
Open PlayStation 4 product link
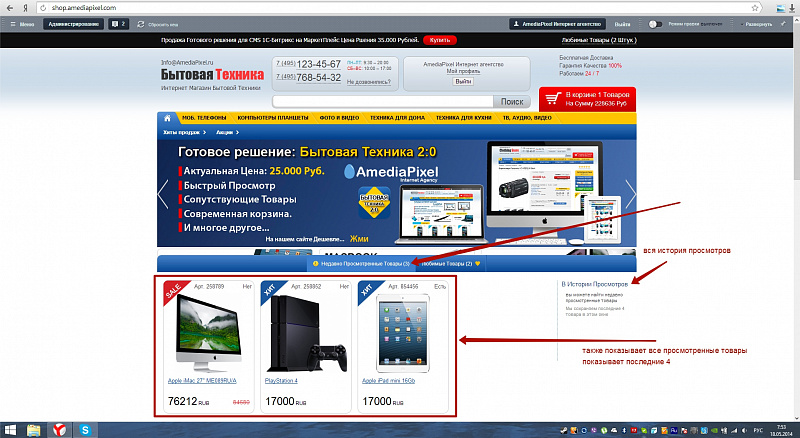pyautogui.click(x=281, y=381)
